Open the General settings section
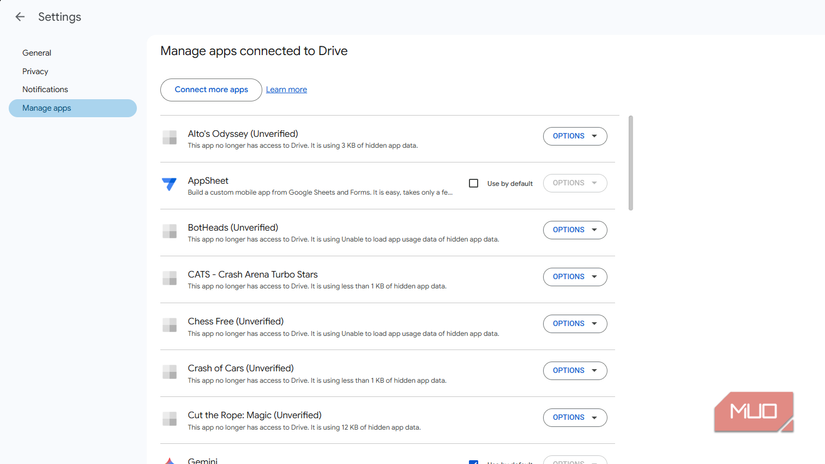825x464 pixels. (37, 53)
